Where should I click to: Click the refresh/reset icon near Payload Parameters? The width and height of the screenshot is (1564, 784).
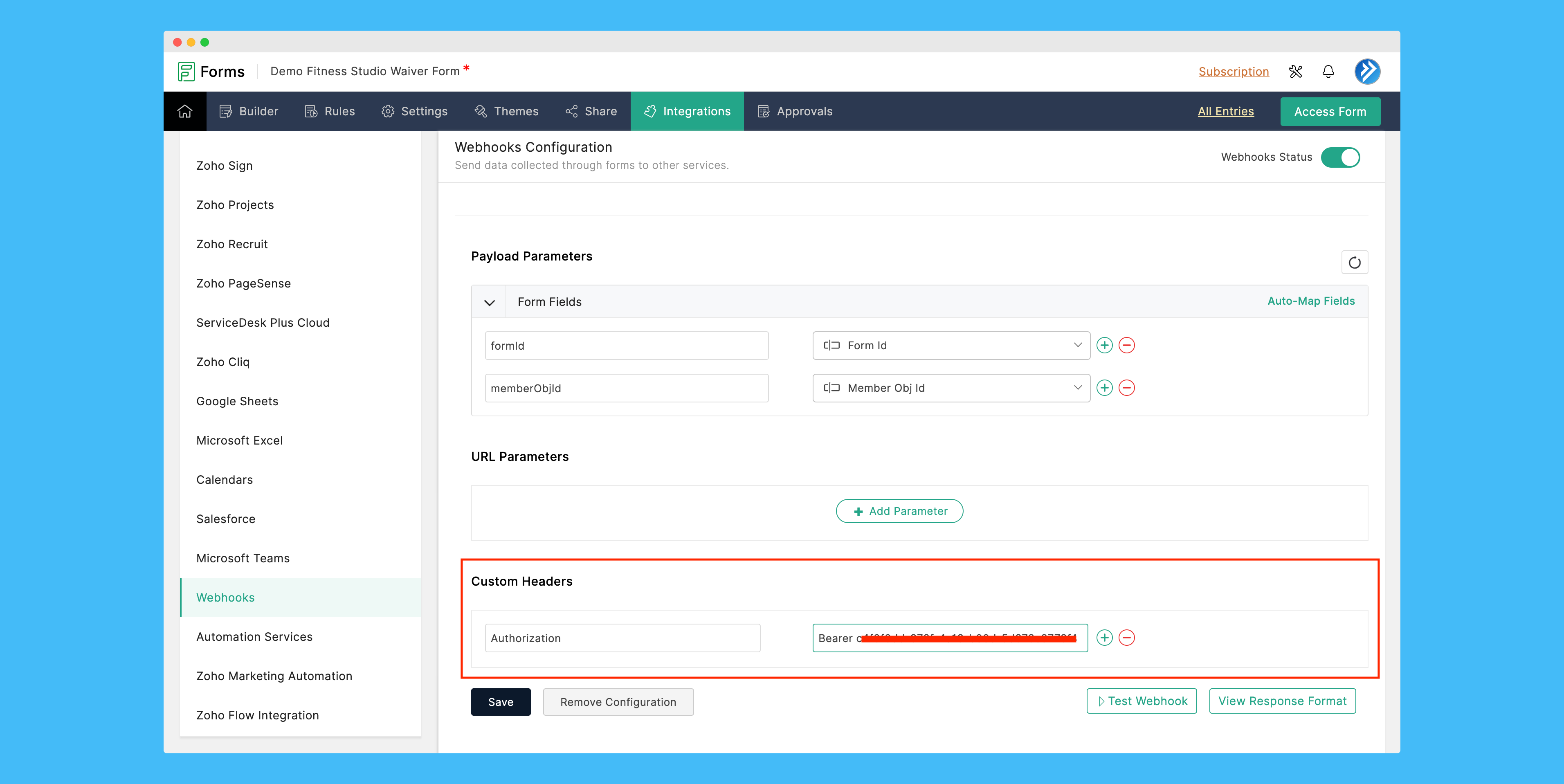(1354, 262)
